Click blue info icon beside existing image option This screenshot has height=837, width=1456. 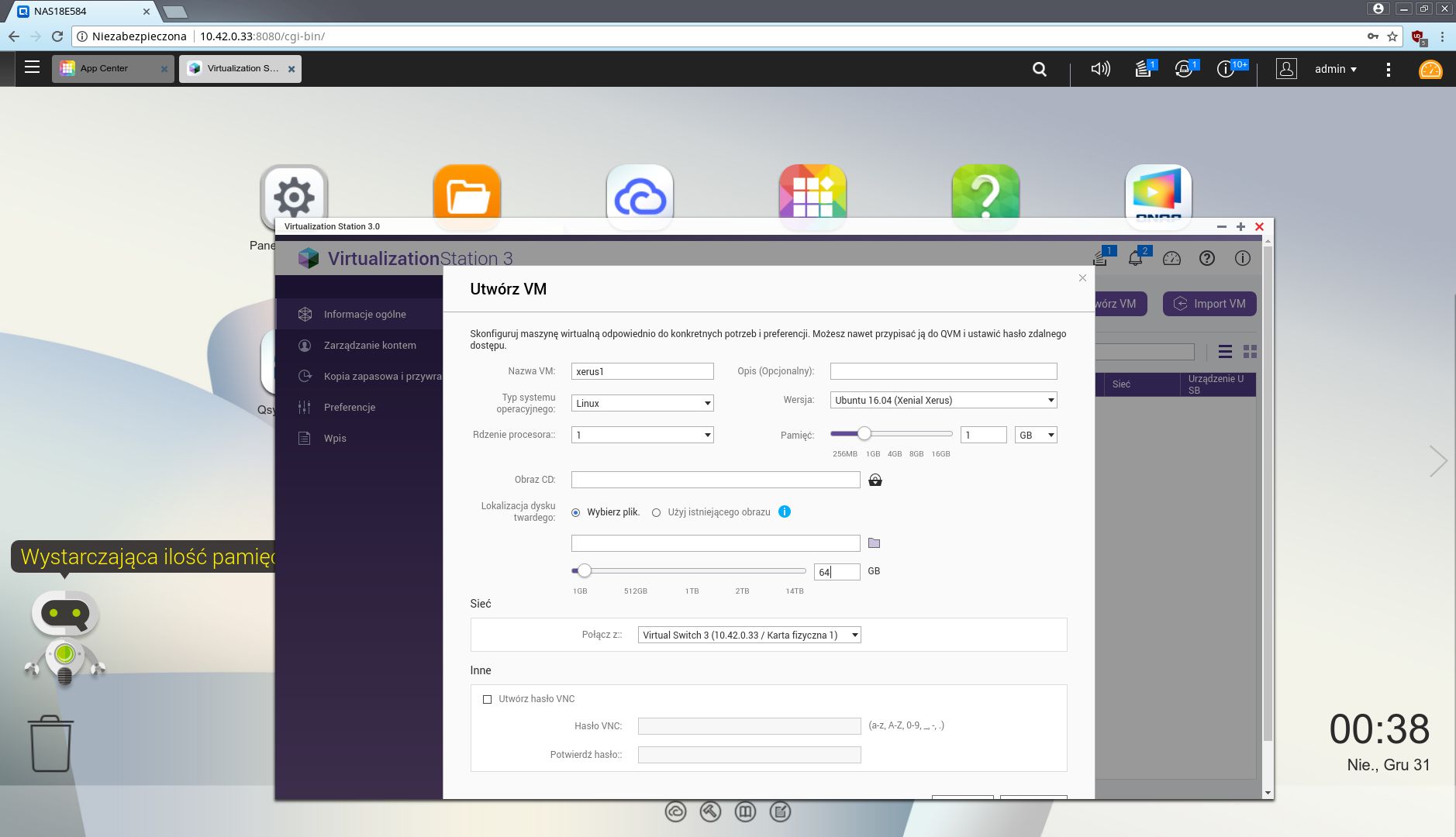[785, 511]
